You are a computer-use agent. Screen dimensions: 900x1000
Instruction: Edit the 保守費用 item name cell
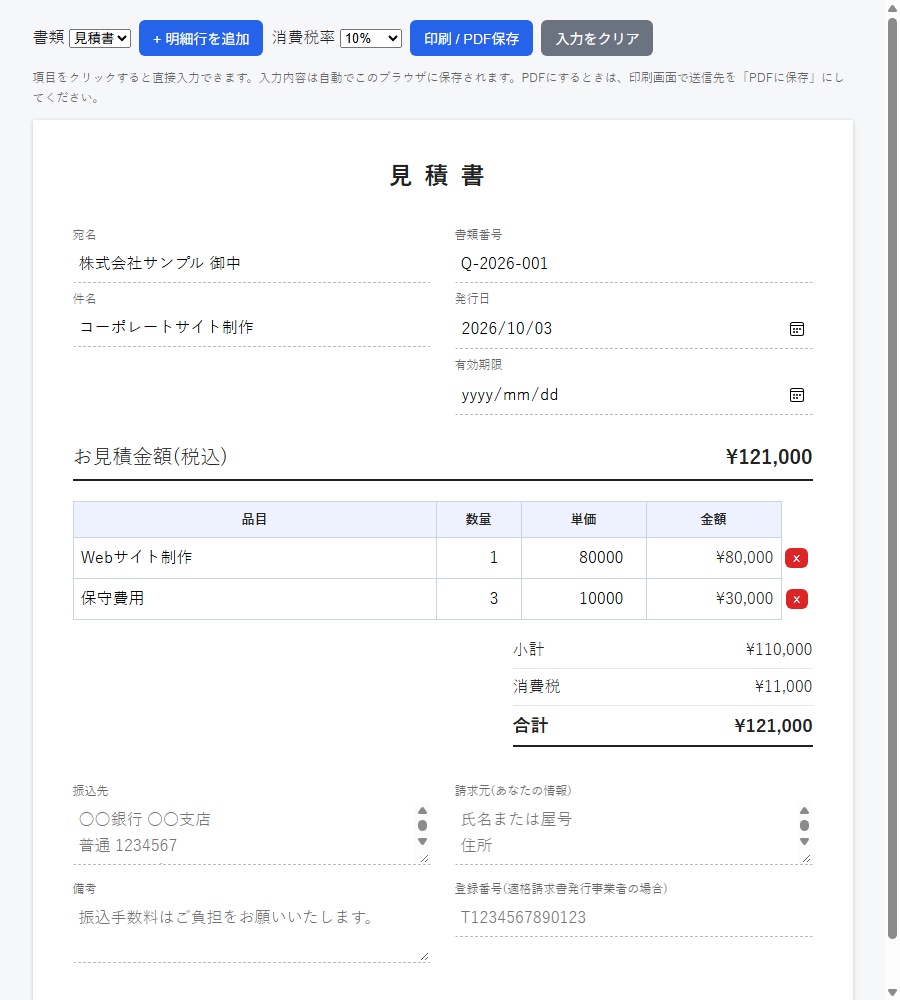255,599
